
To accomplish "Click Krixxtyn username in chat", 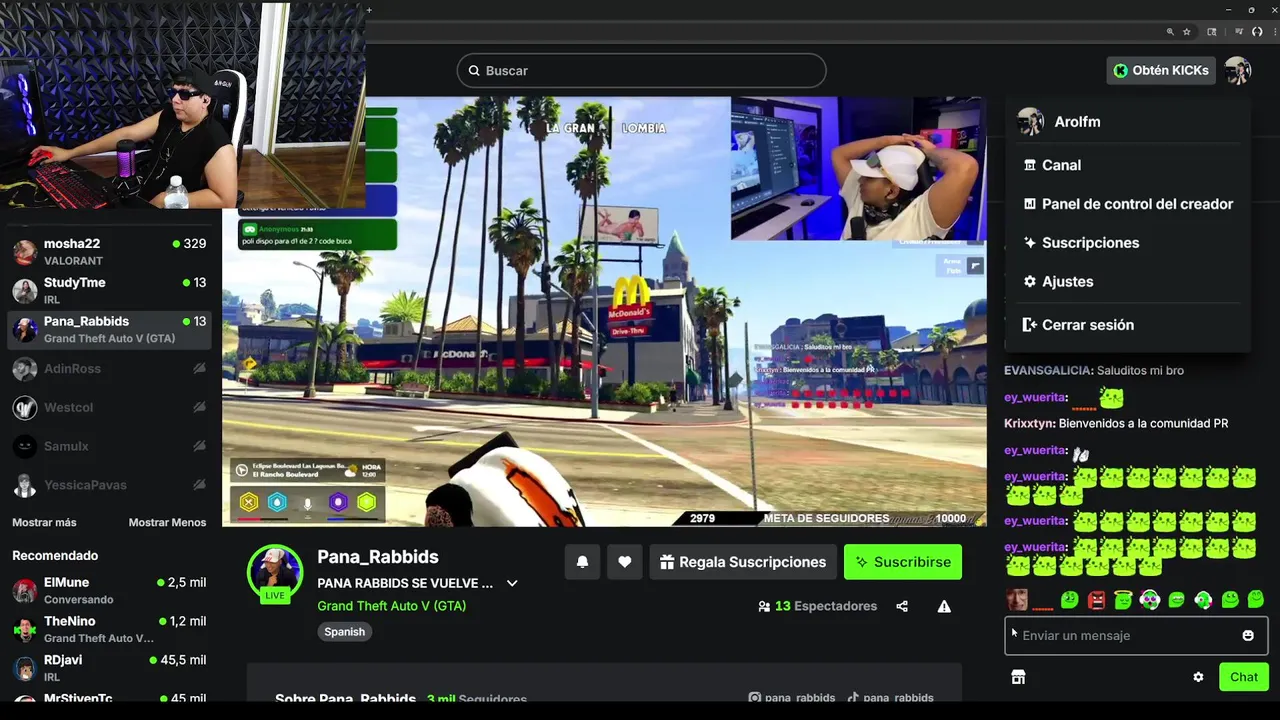I will pyautogui.click(x=1027, y=423).
